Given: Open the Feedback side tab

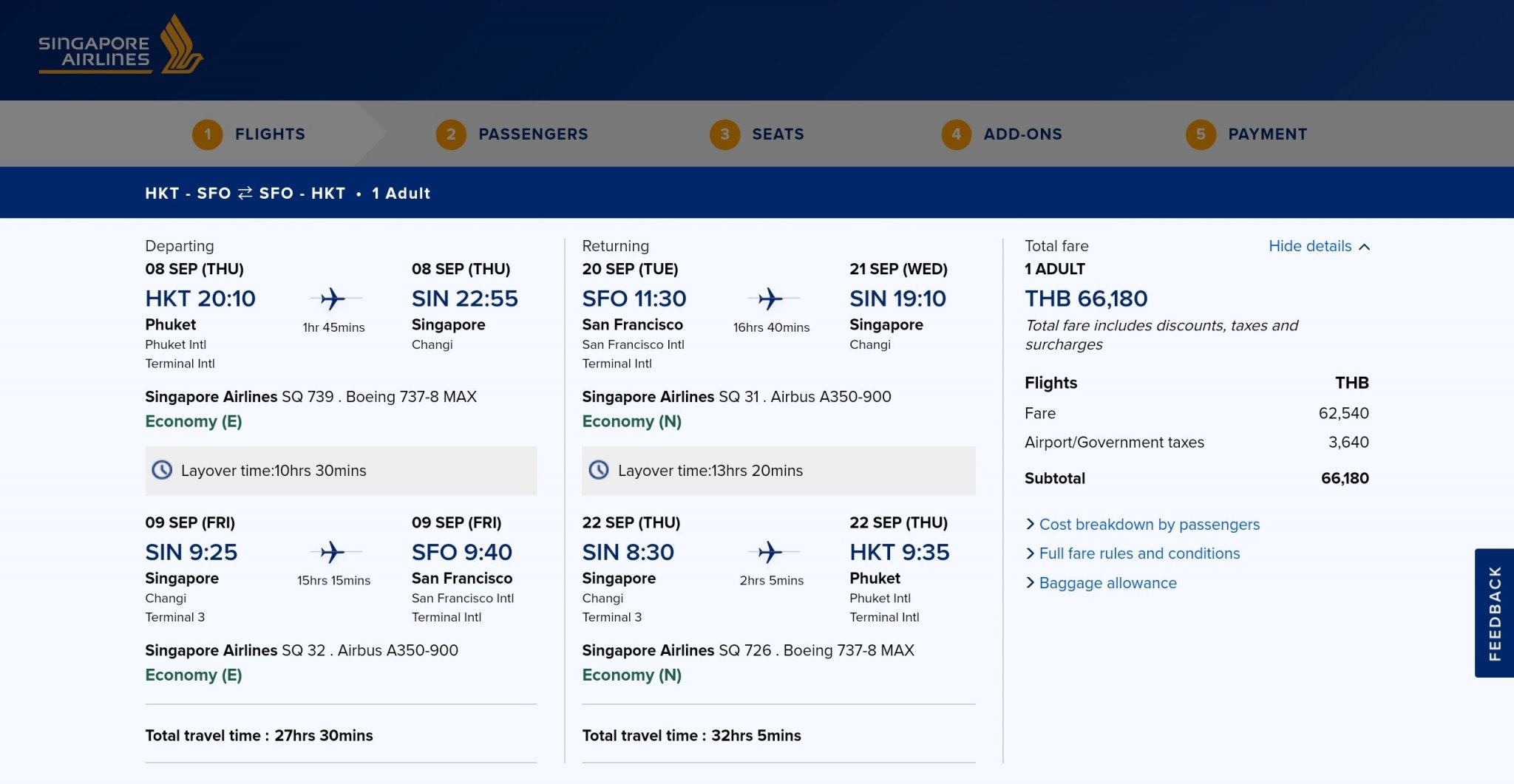Looking at the screenshot, I should tap(1494, 613).
